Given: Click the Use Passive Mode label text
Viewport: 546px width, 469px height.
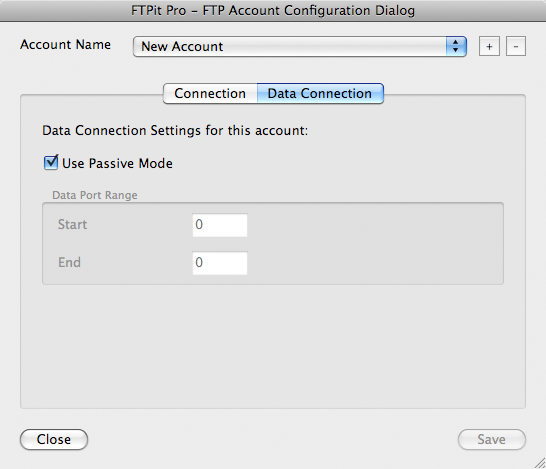Looking at the screenshot, I should 117,163.
